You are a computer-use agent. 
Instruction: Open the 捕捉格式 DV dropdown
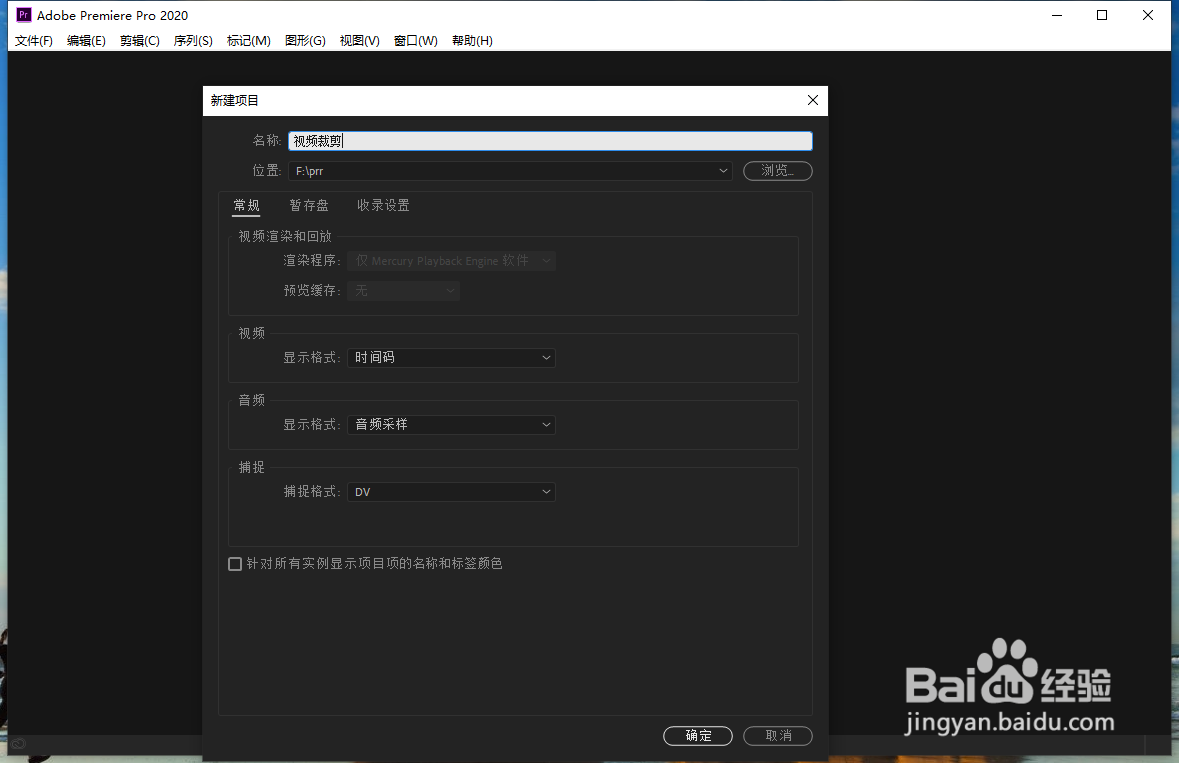(451, 492)
